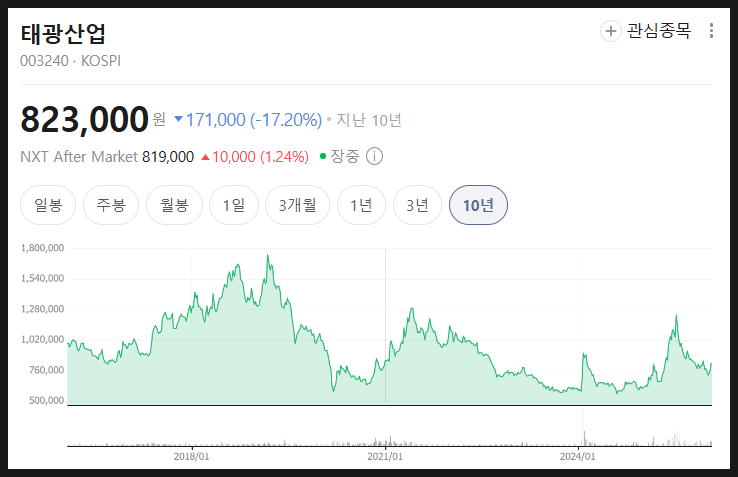Switch chart to 주봉 view
This screenshot has width=738, height=477.
point(111,205)
